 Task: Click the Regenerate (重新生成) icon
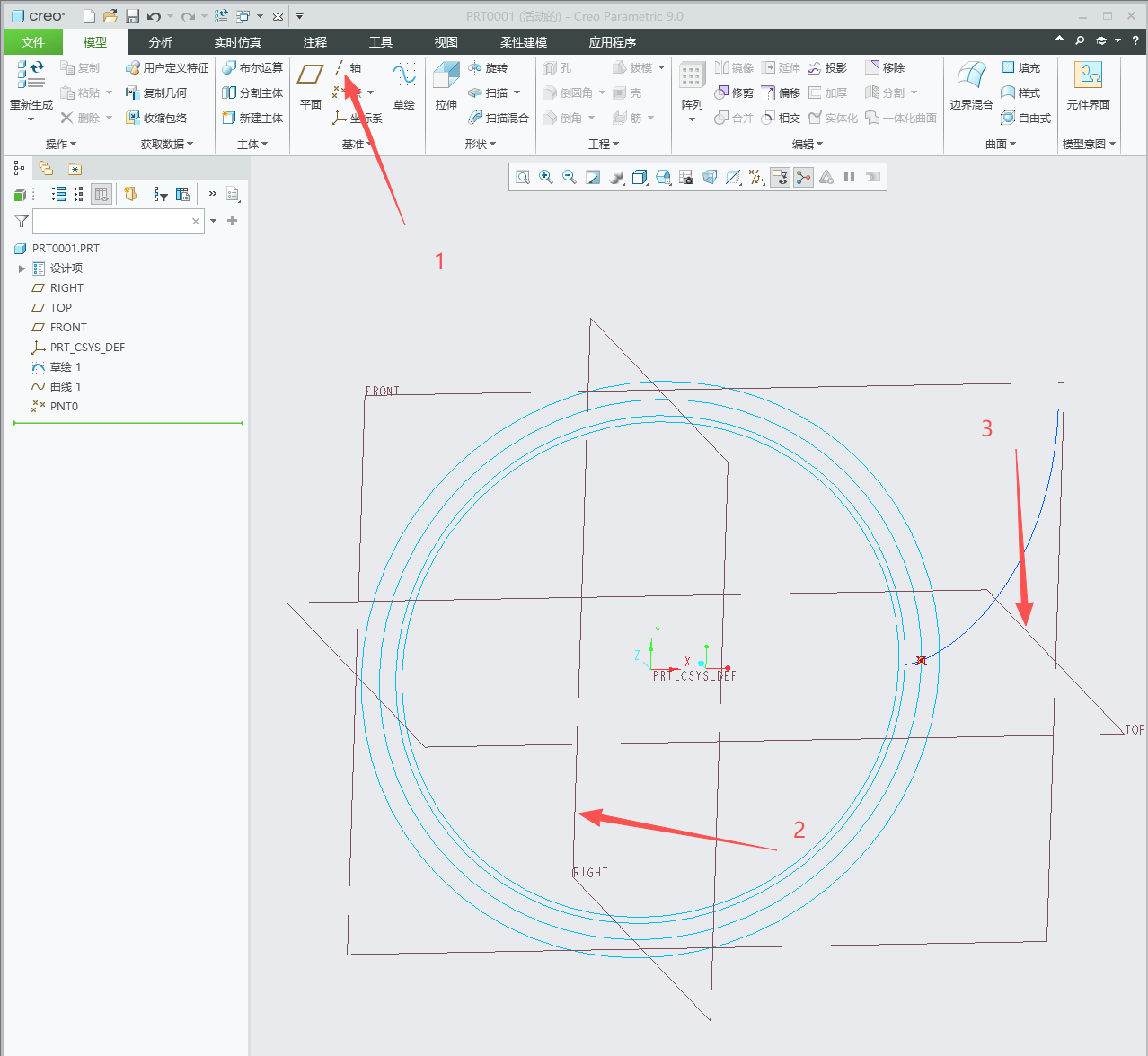click(31, 75)
